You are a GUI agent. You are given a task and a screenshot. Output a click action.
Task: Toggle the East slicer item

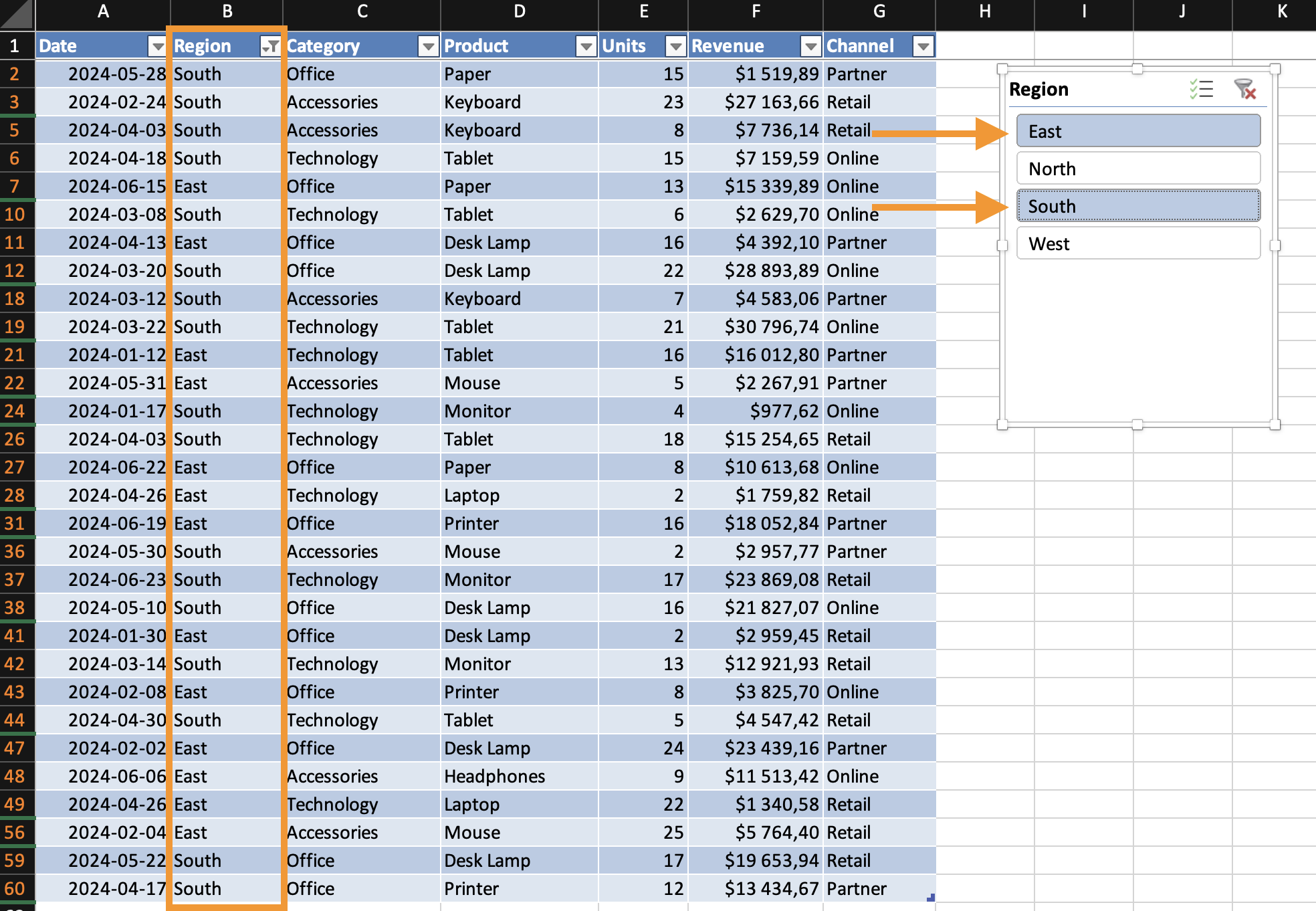(1138, 131)
